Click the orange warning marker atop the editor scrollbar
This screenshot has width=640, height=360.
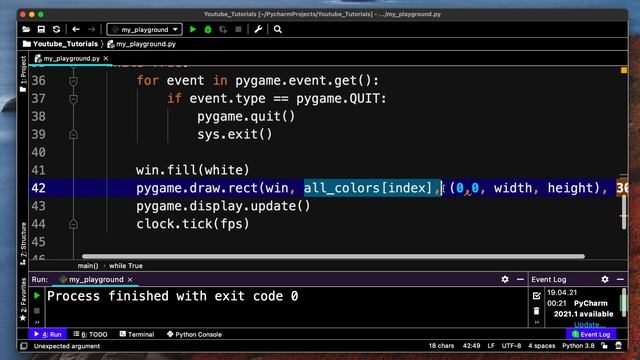point(624,70)
